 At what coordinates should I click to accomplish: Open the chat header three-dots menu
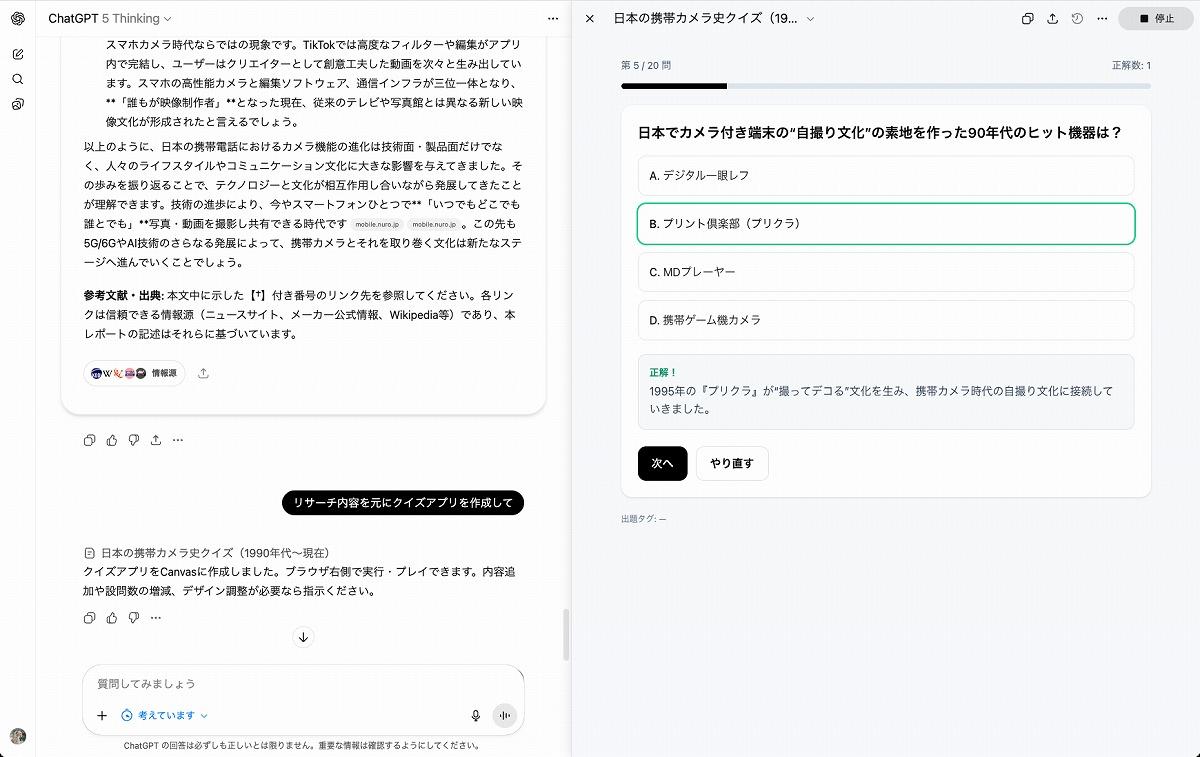pos(553,18)
